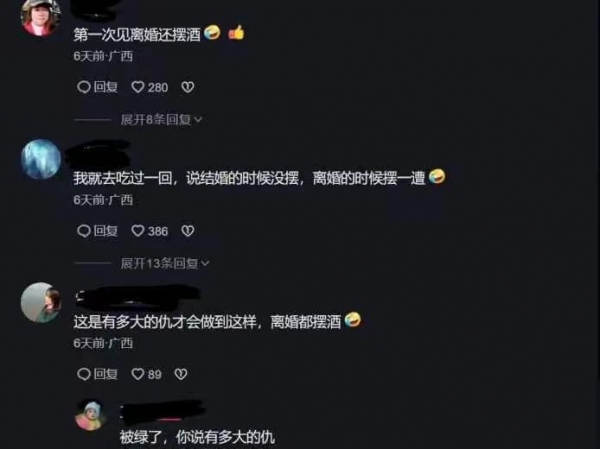Viewport: 600px width, 449px height.
Task: Open the baby avatar of the reply author
Action: tap(91, 415)
